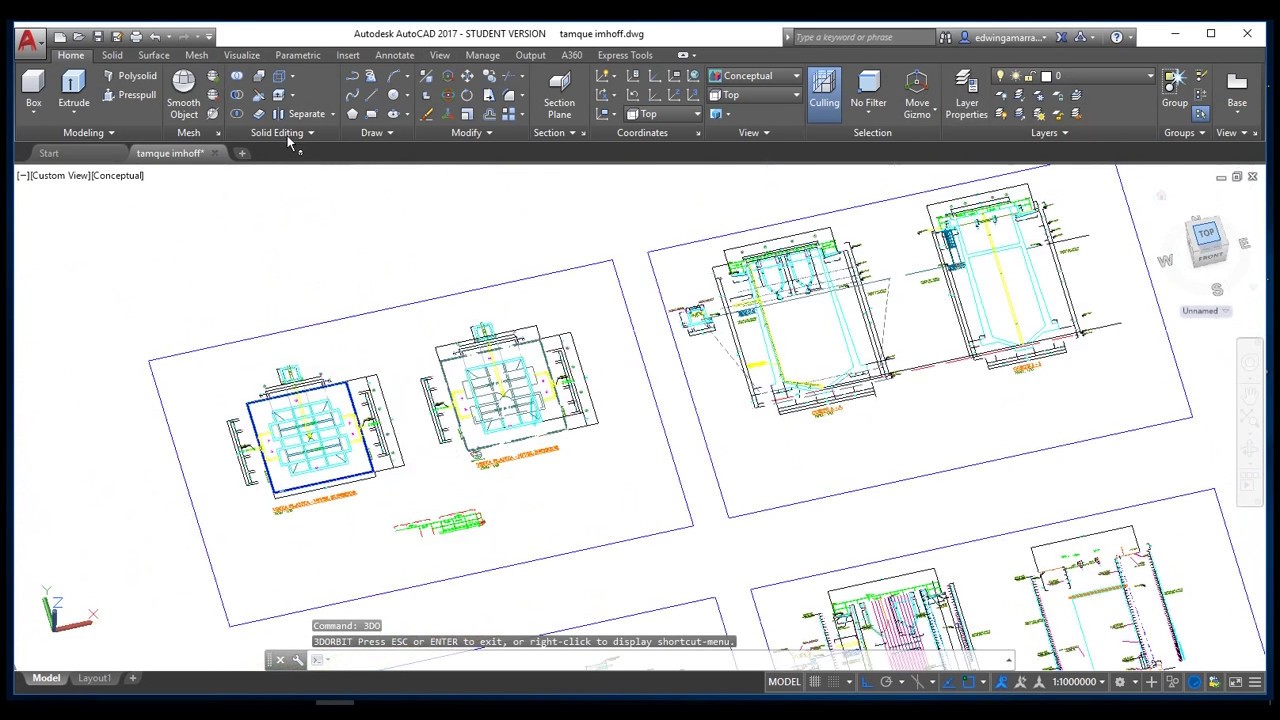Select the Move Gizmo tool
Viewport: 1280px width, 720px height.
click(917, 94)
